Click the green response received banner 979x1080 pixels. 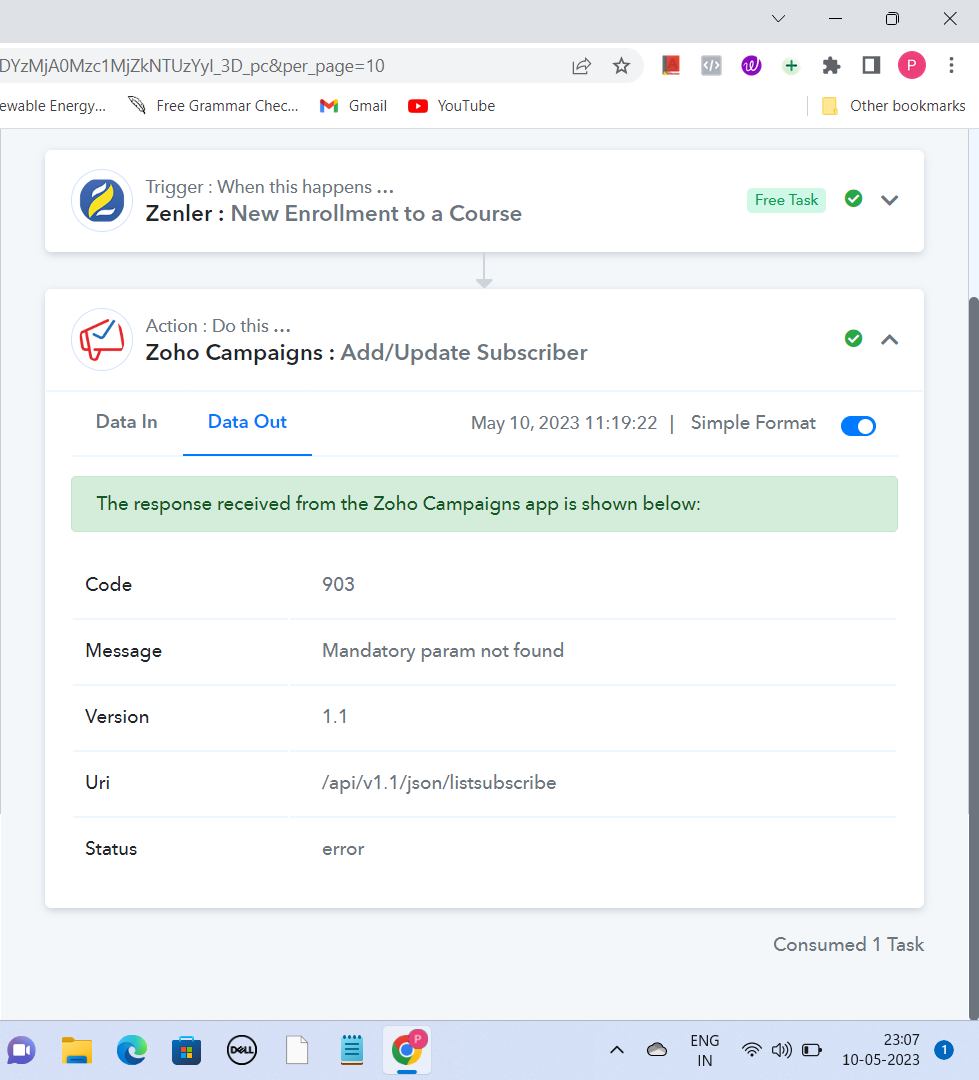[484, 504]
